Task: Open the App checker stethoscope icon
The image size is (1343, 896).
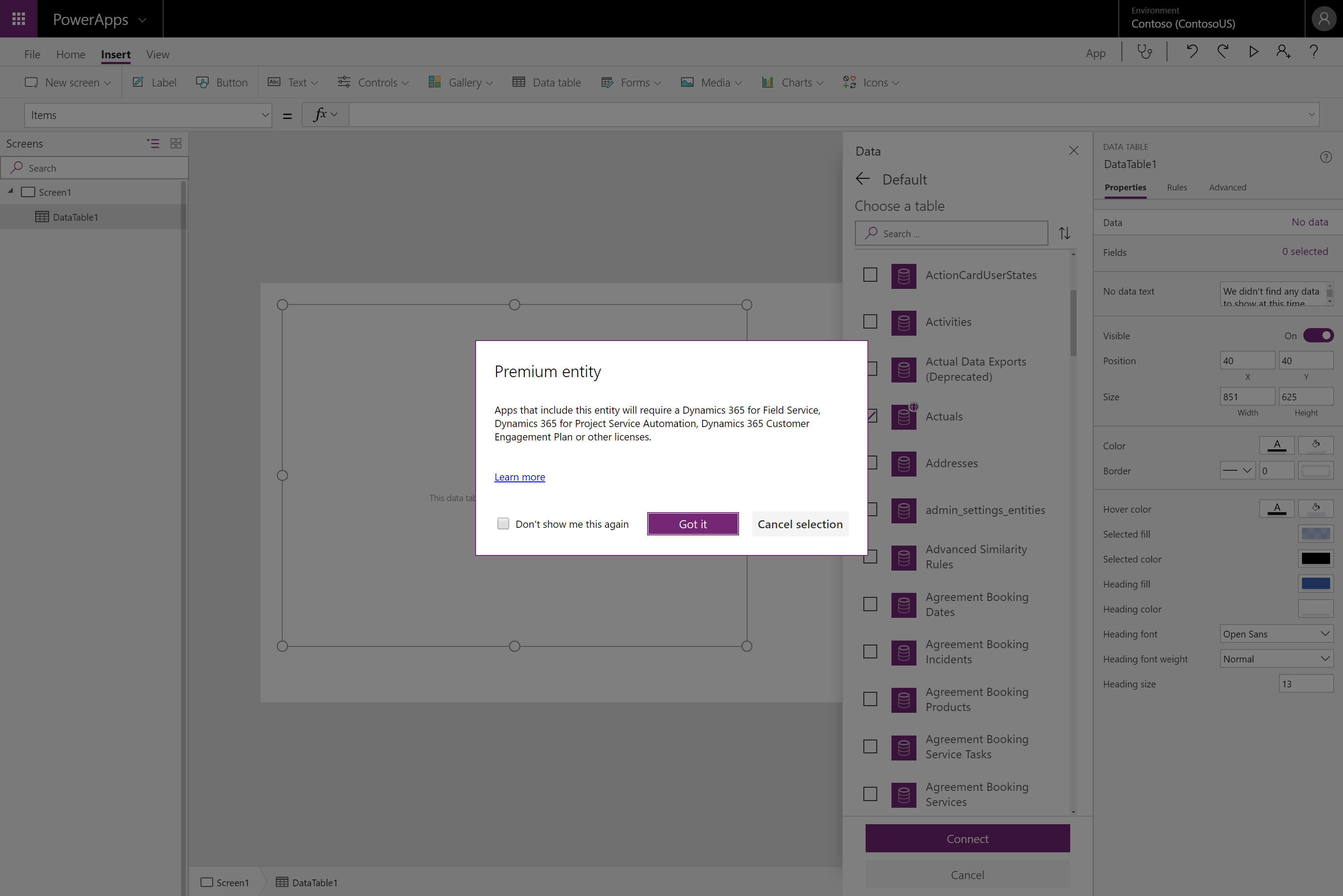Action: [1144, 53]
